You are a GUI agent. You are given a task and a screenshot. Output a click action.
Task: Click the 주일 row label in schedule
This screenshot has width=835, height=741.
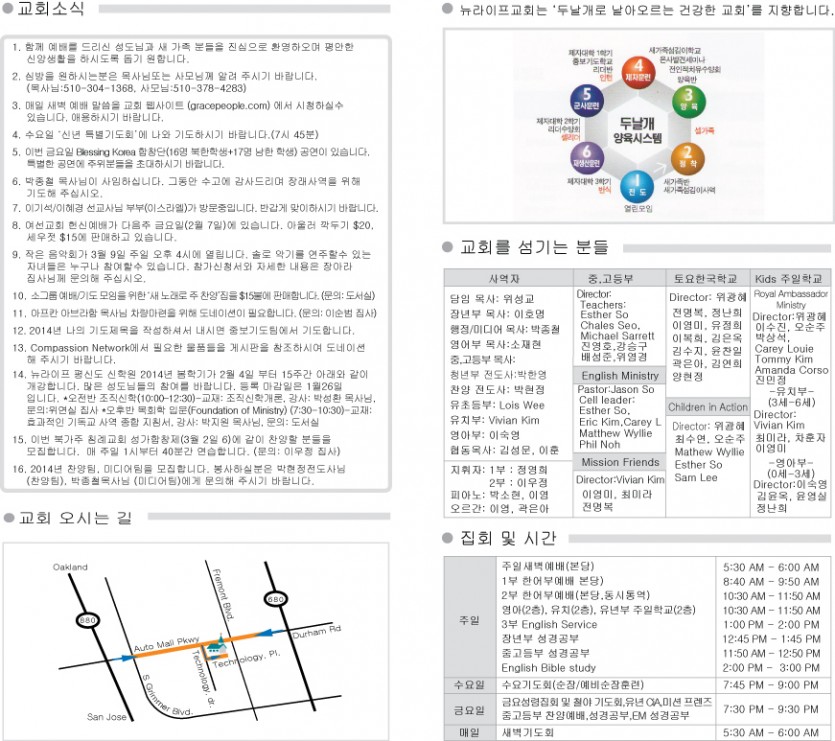coord(469,620)
